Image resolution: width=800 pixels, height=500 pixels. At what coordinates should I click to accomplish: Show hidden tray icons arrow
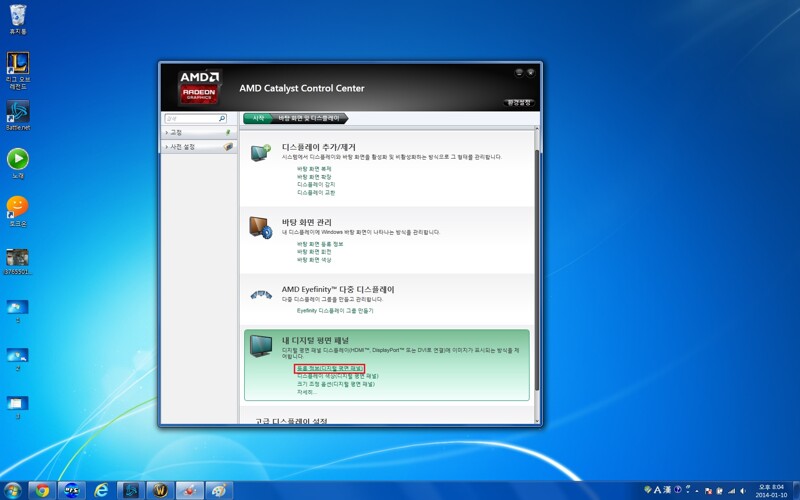[697, 491]
